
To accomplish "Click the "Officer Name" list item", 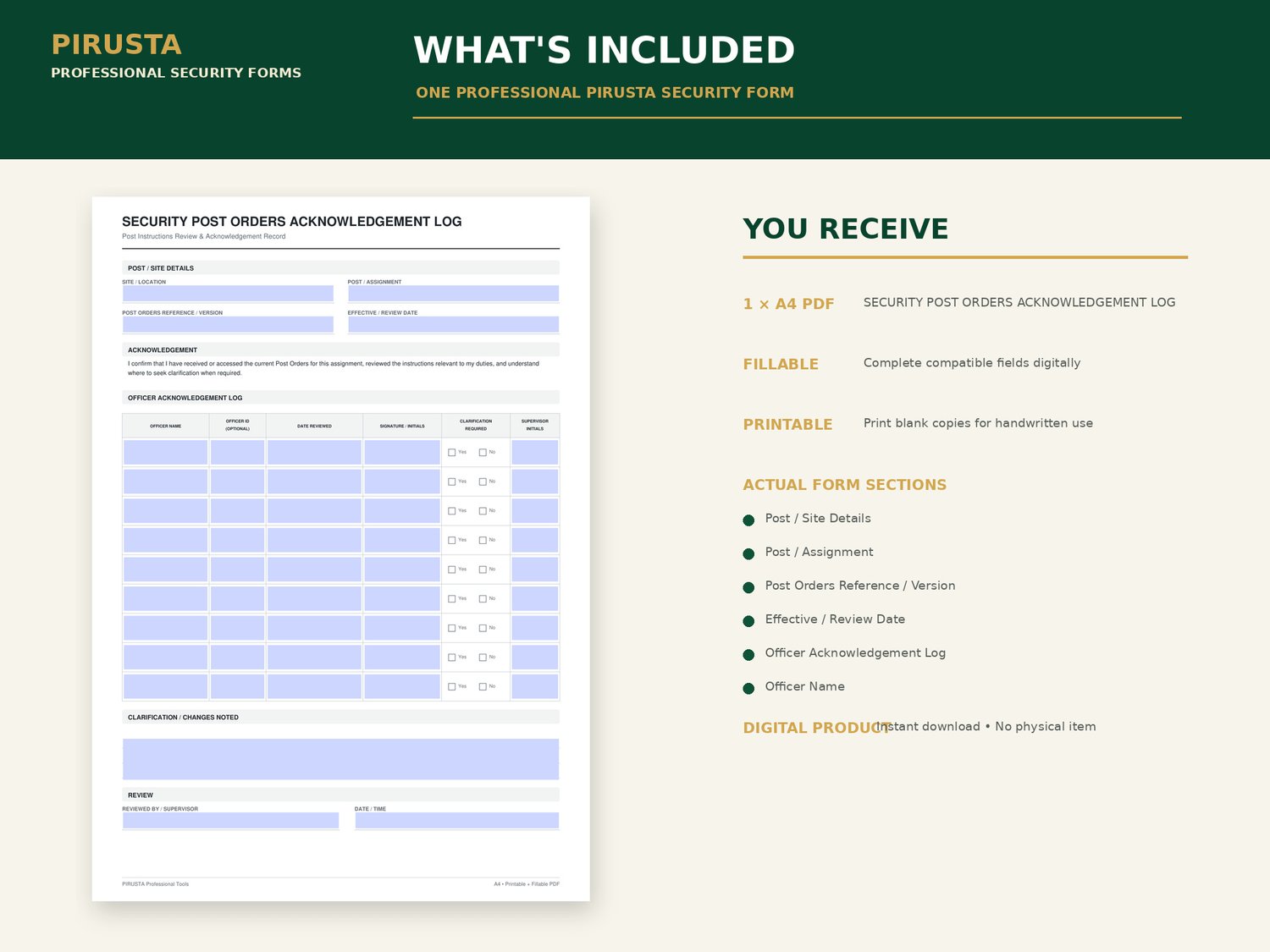I will coord(804,686).
